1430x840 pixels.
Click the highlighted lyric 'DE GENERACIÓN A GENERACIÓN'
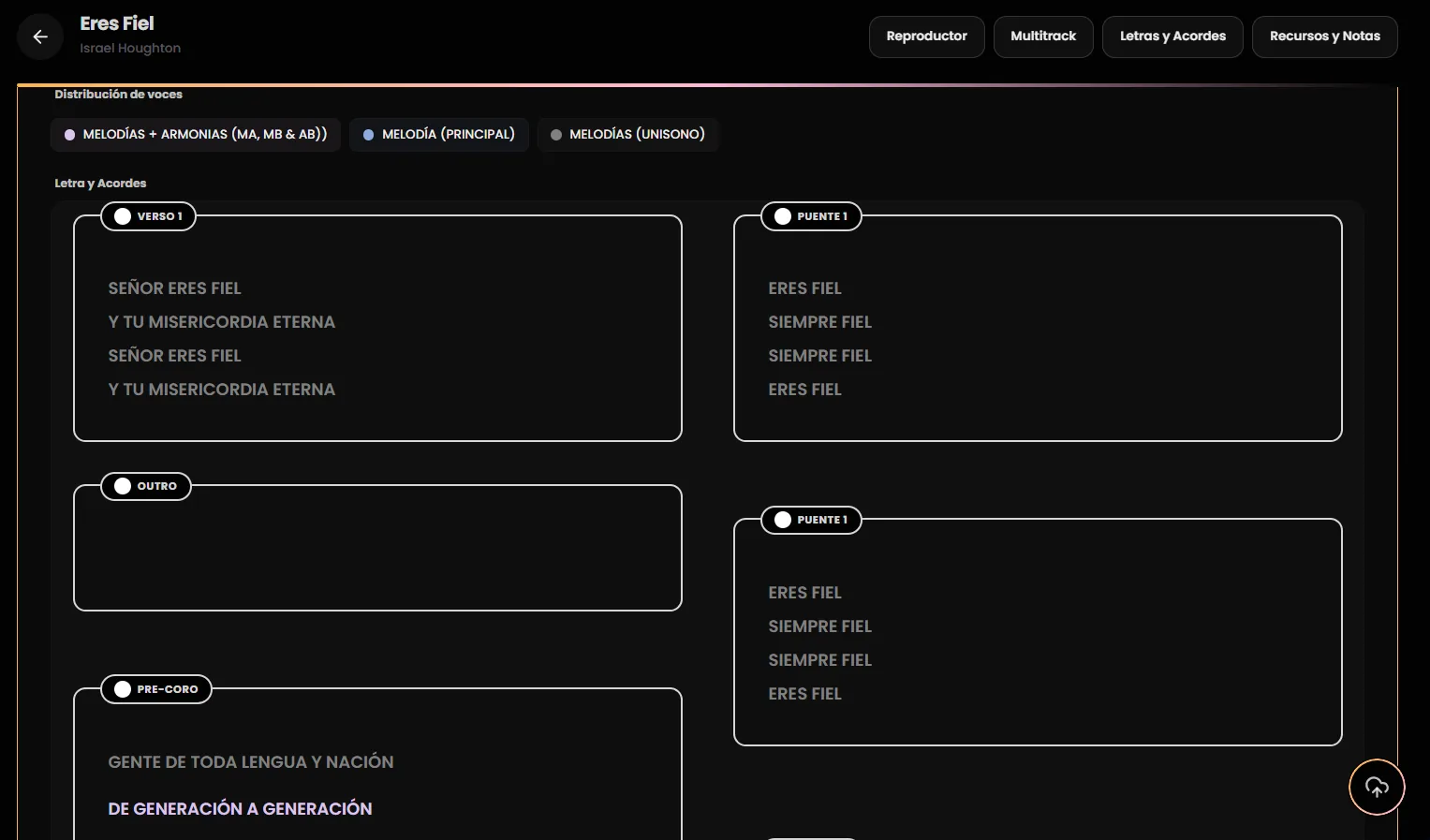tap(240, 809)
